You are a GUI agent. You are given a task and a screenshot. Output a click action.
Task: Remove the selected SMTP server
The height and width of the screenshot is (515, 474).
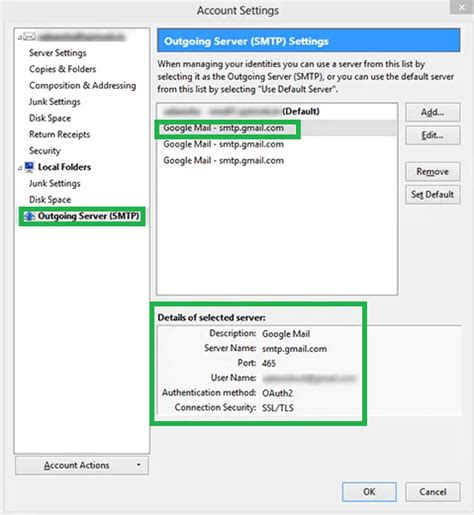point(433,172)
